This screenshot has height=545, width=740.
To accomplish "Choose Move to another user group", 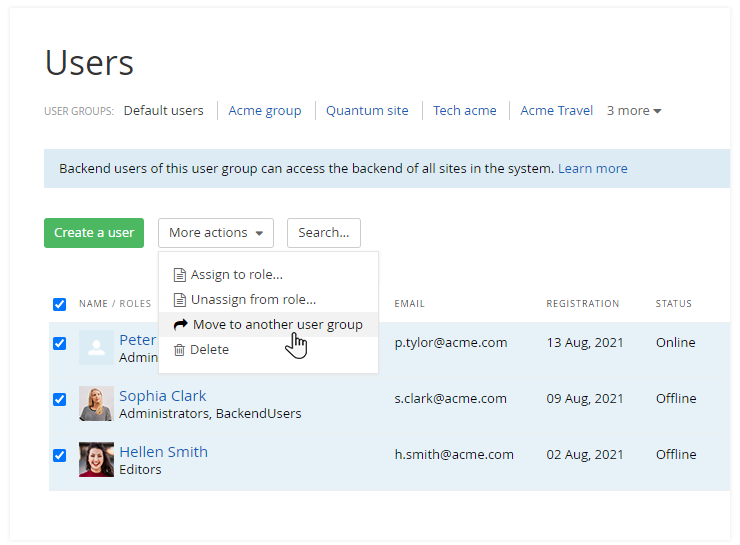I will click(277, 325).
